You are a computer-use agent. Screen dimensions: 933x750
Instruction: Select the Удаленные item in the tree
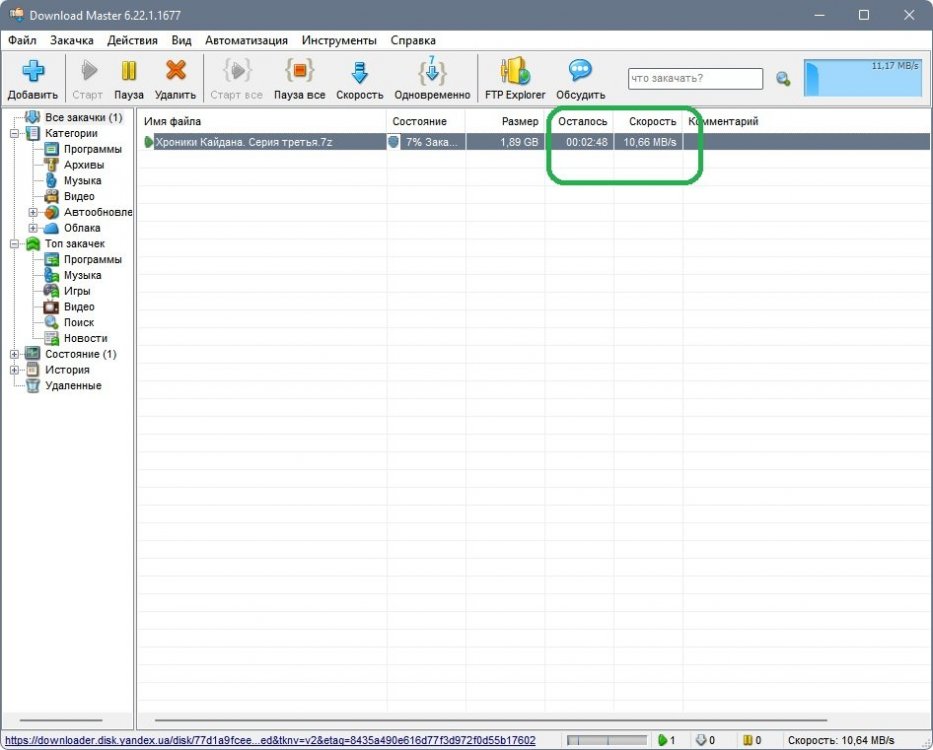pyautogui.click(x=72, y=386)
